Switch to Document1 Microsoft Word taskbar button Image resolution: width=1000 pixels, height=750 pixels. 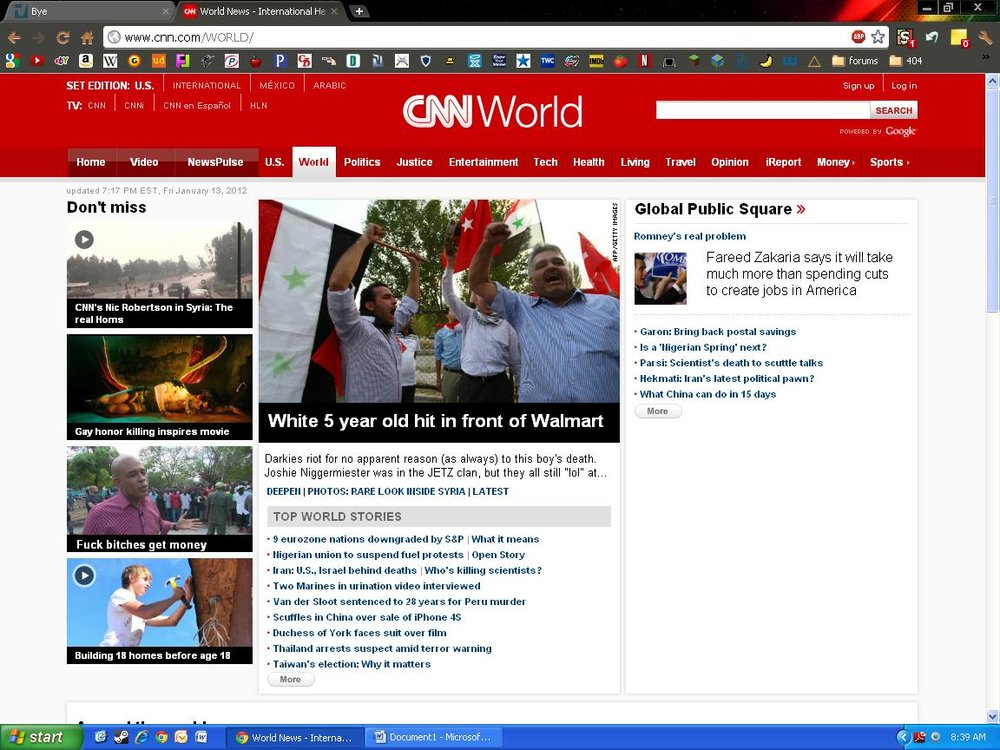tap(432, 737)
